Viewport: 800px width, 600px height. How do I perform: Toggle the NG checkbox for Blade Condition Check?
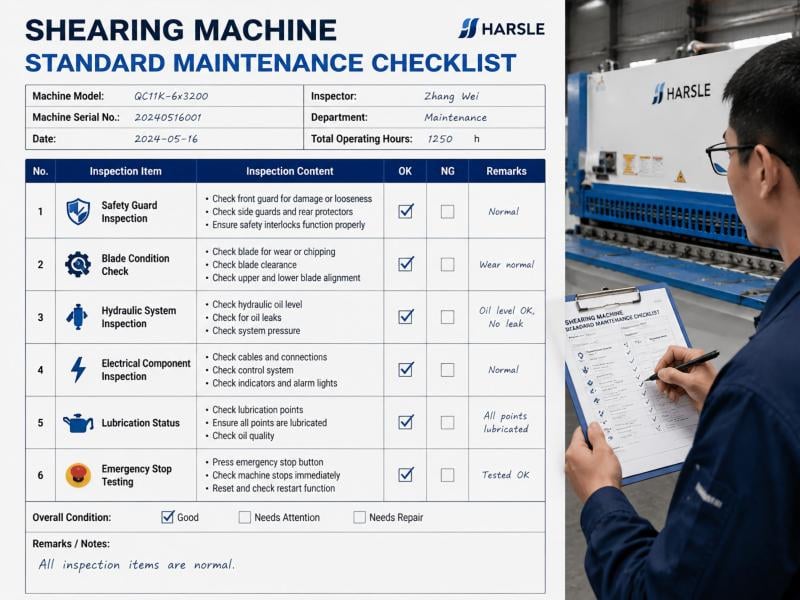coord(447,264)
